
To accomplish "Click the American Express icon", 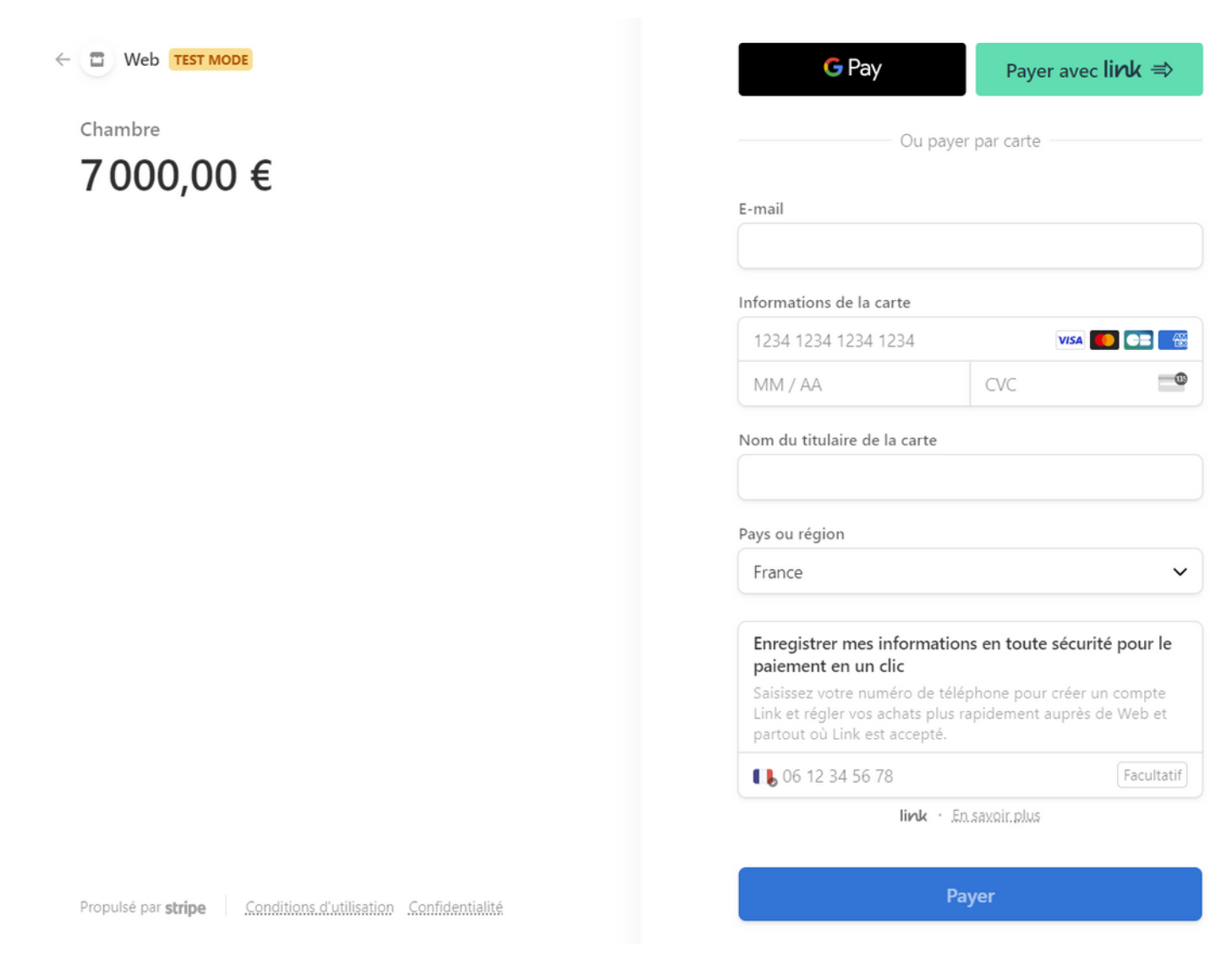I will tap(1173, 340).
